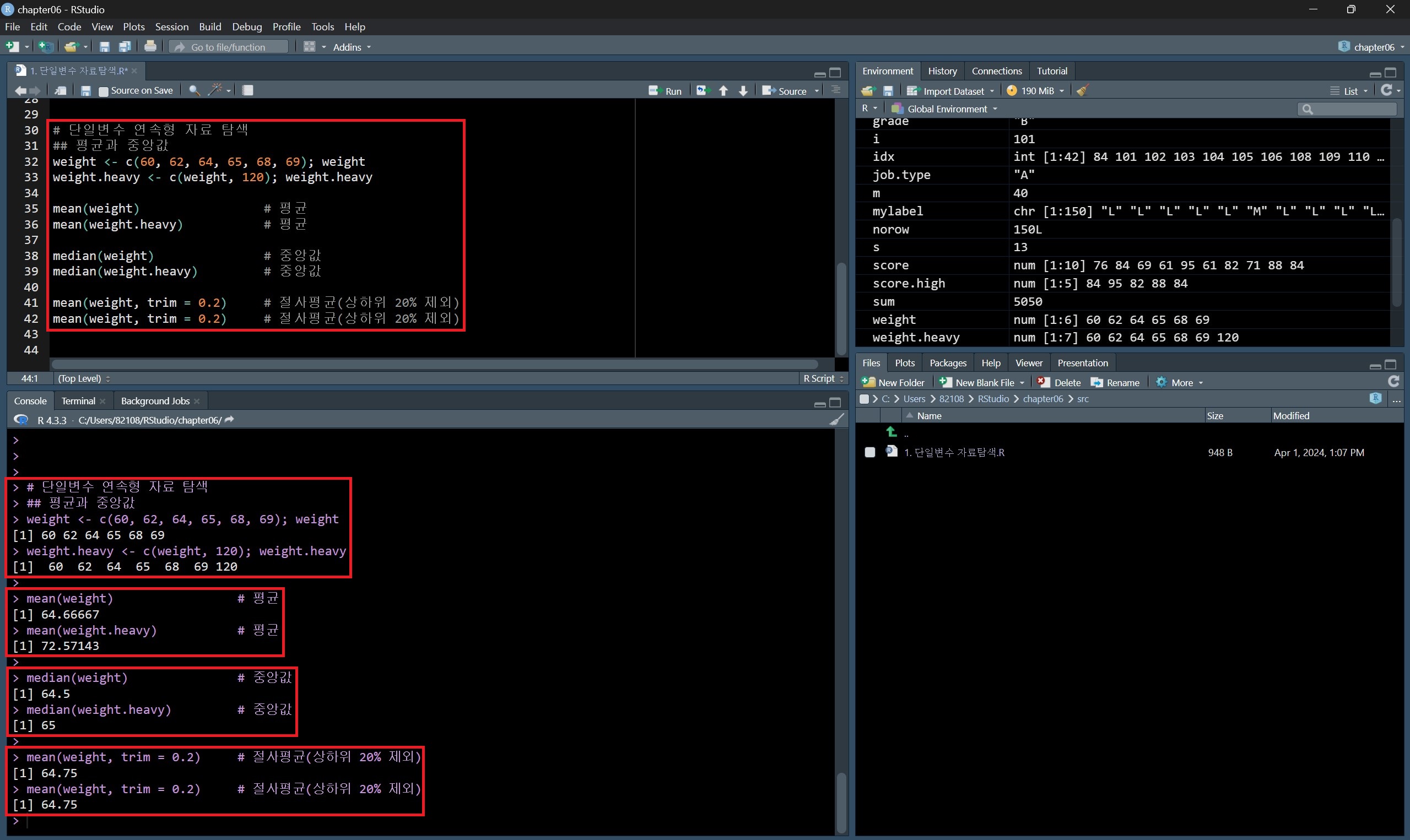Click chapter06 in the path breadcrumb
Image resolution: width=1410 pixels, height=840 pixels.
point(1042,399)
